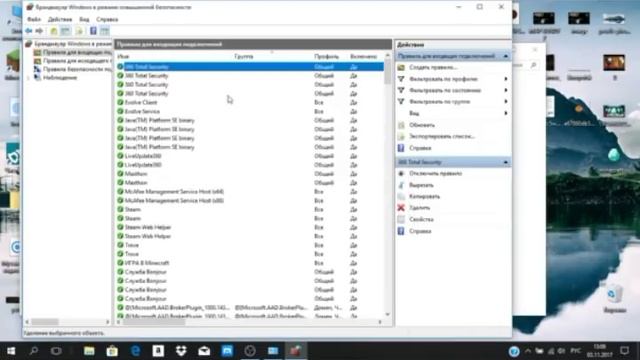The image size is (640, 360).
Task: Open taskbar Search magnifier
Action: pyautogui.click(x=34, y=351)
